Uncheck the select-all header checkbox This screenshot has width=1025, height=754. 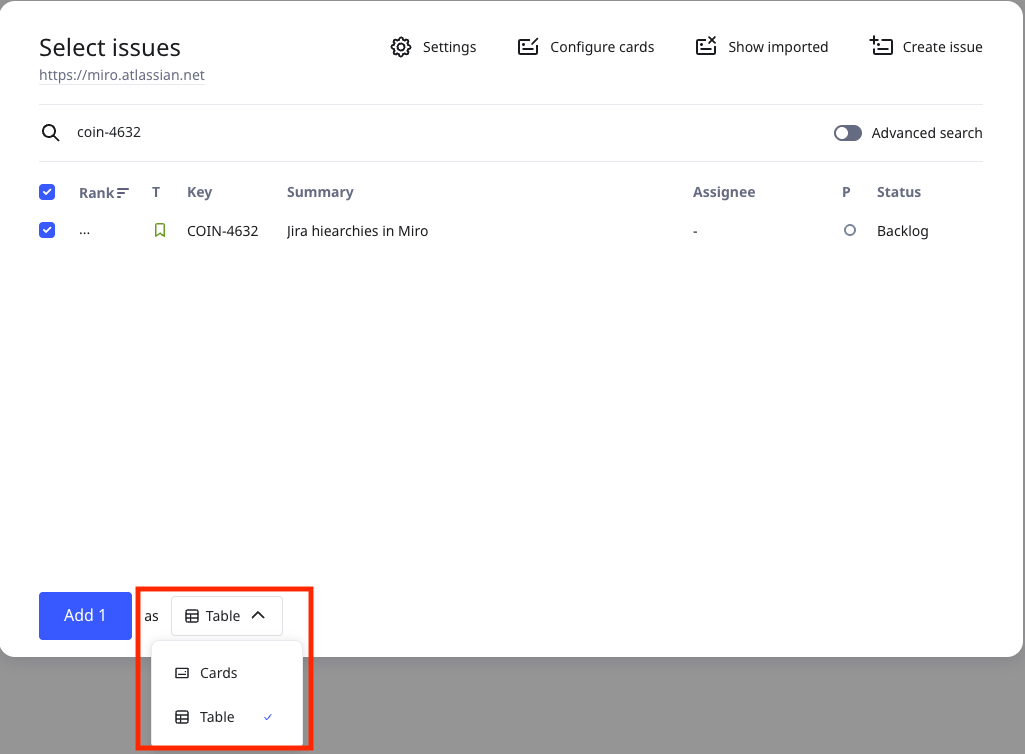(47, 192)
